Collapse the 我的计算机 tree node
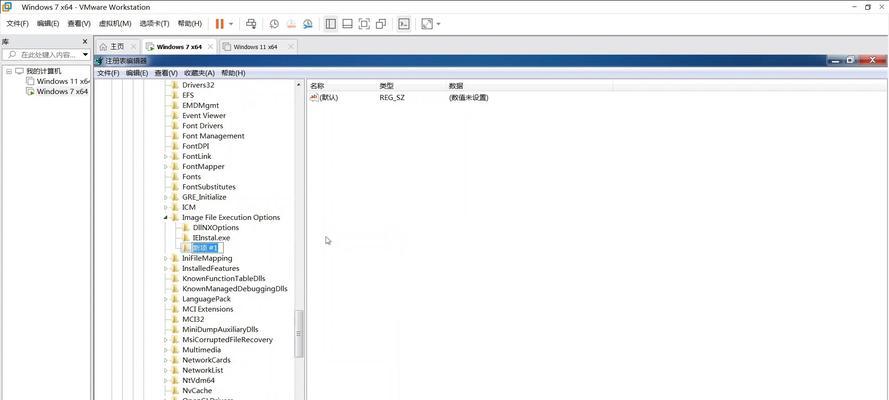 pyautogui.click(x=9, y=71)
